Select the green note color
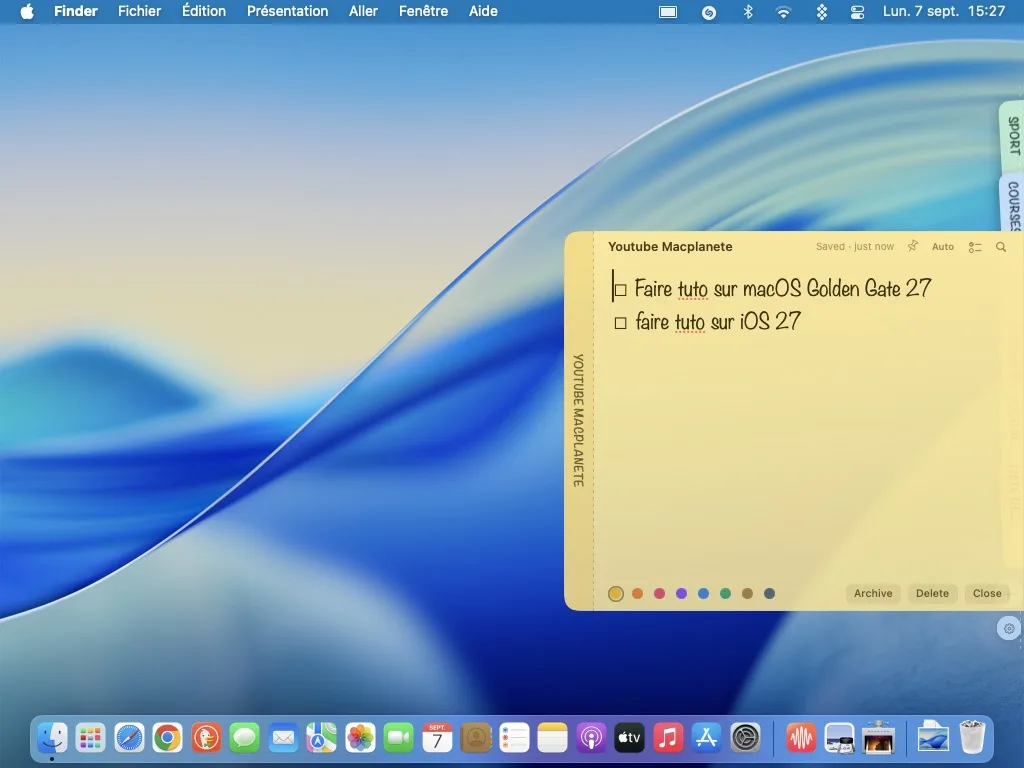This screenshot has width=1024, height=768. coord(725,594)
